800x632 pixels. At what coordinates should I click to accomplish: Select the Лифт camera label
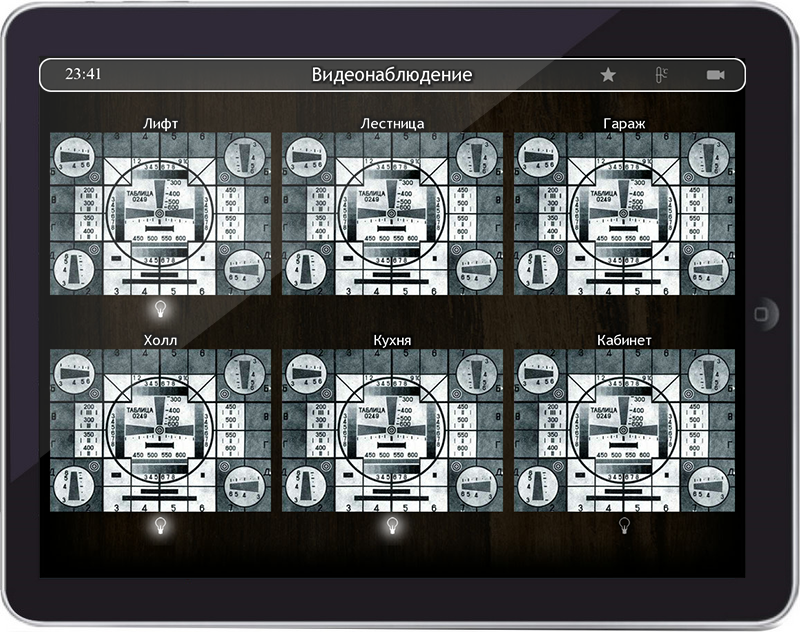[x=160, y=123]
